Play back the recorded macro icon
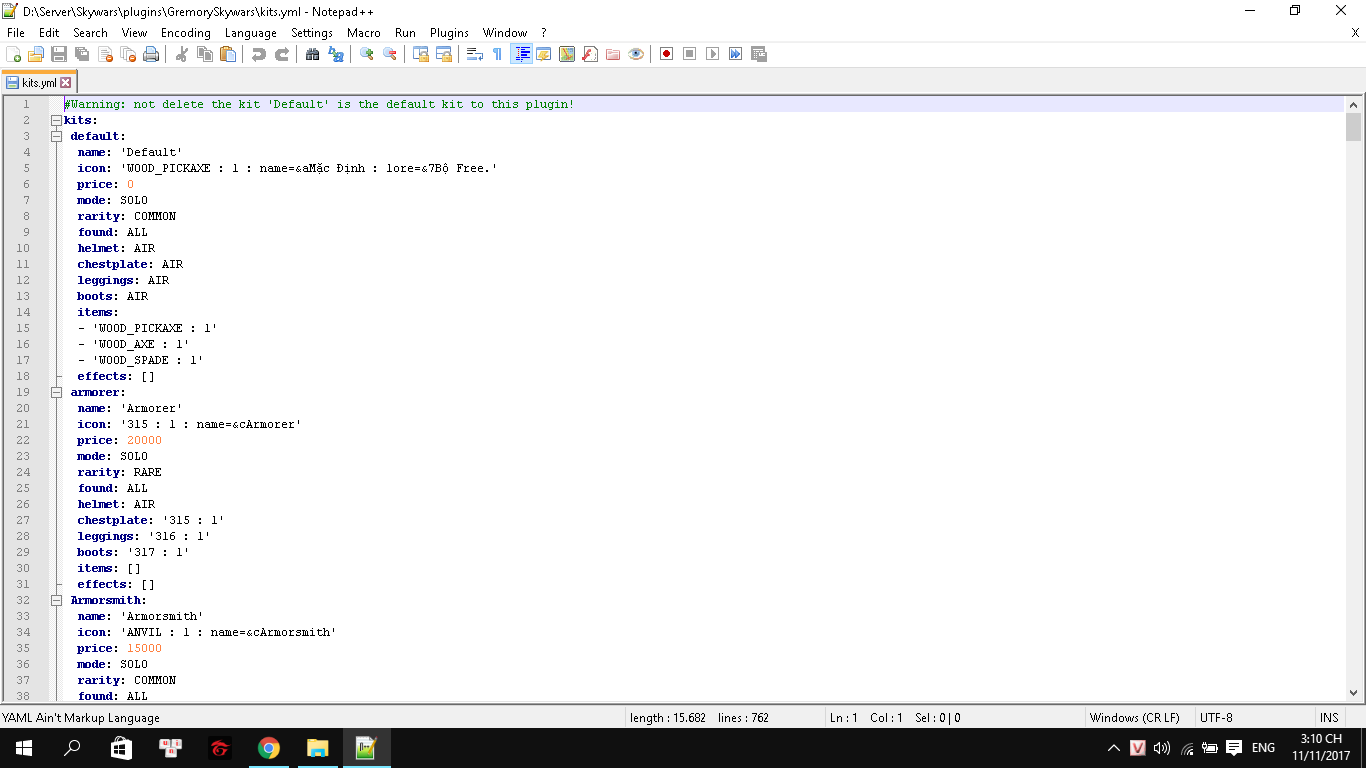The image size is (1366, 768). tap(712, 54)
